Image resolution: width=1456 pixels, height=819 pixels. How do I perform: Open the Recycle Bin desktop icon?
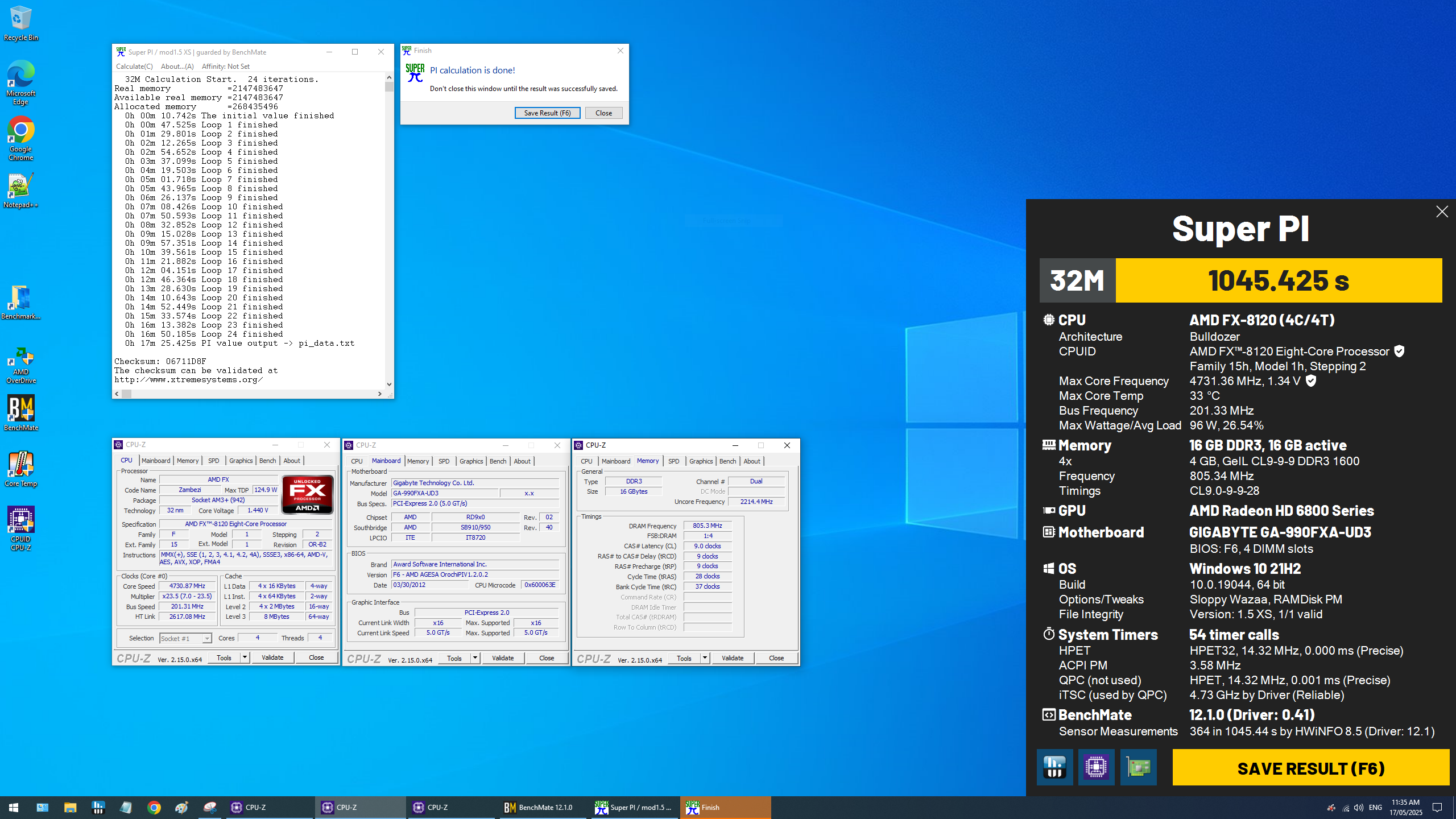(20, 24)
